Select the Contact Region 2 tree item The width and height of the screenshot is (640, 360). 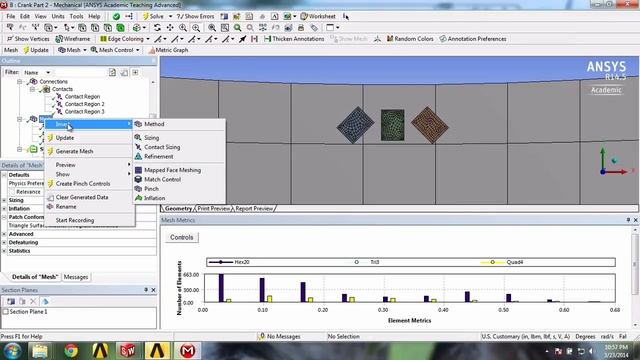pos(84,104)
